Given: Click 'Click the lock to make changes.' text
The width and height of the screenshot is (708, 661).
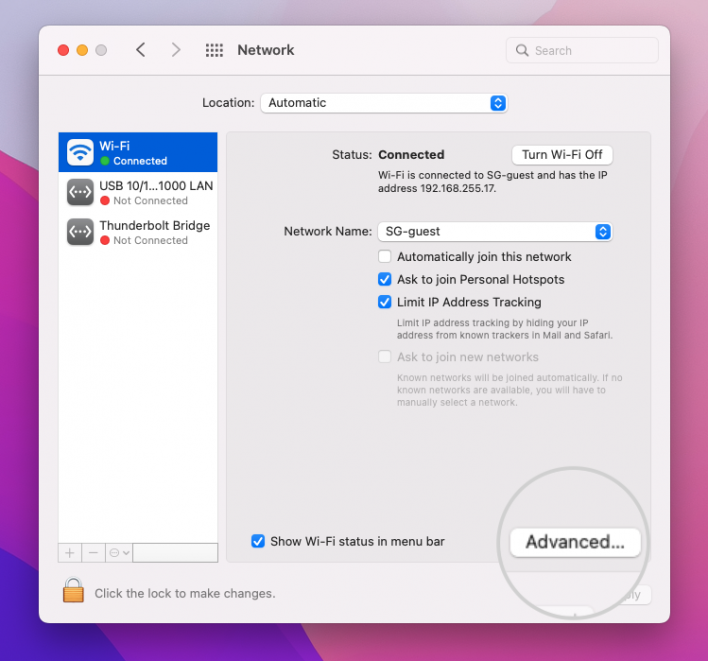Looking at the screenshot, I should [x=185, y=593].
